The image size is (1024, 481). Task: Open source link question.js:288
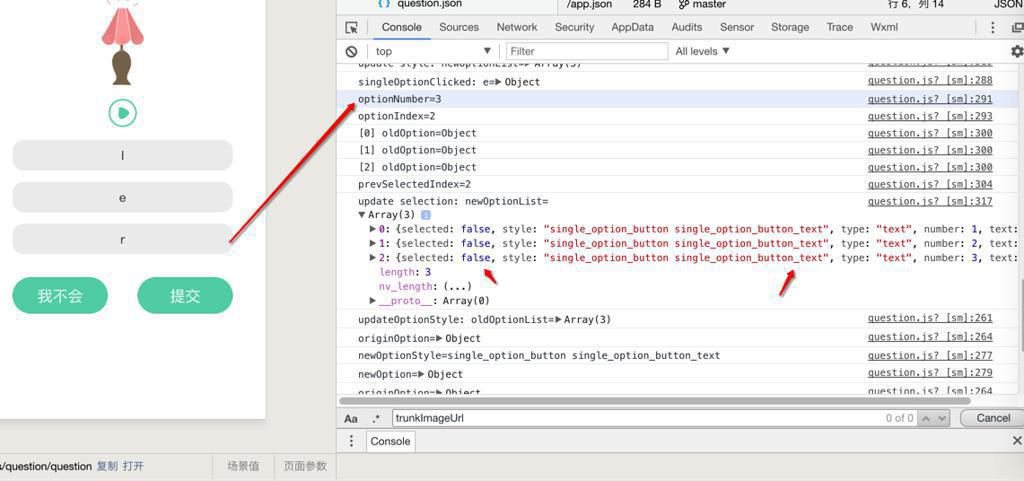pyautogui.click(x=930, y=80)
